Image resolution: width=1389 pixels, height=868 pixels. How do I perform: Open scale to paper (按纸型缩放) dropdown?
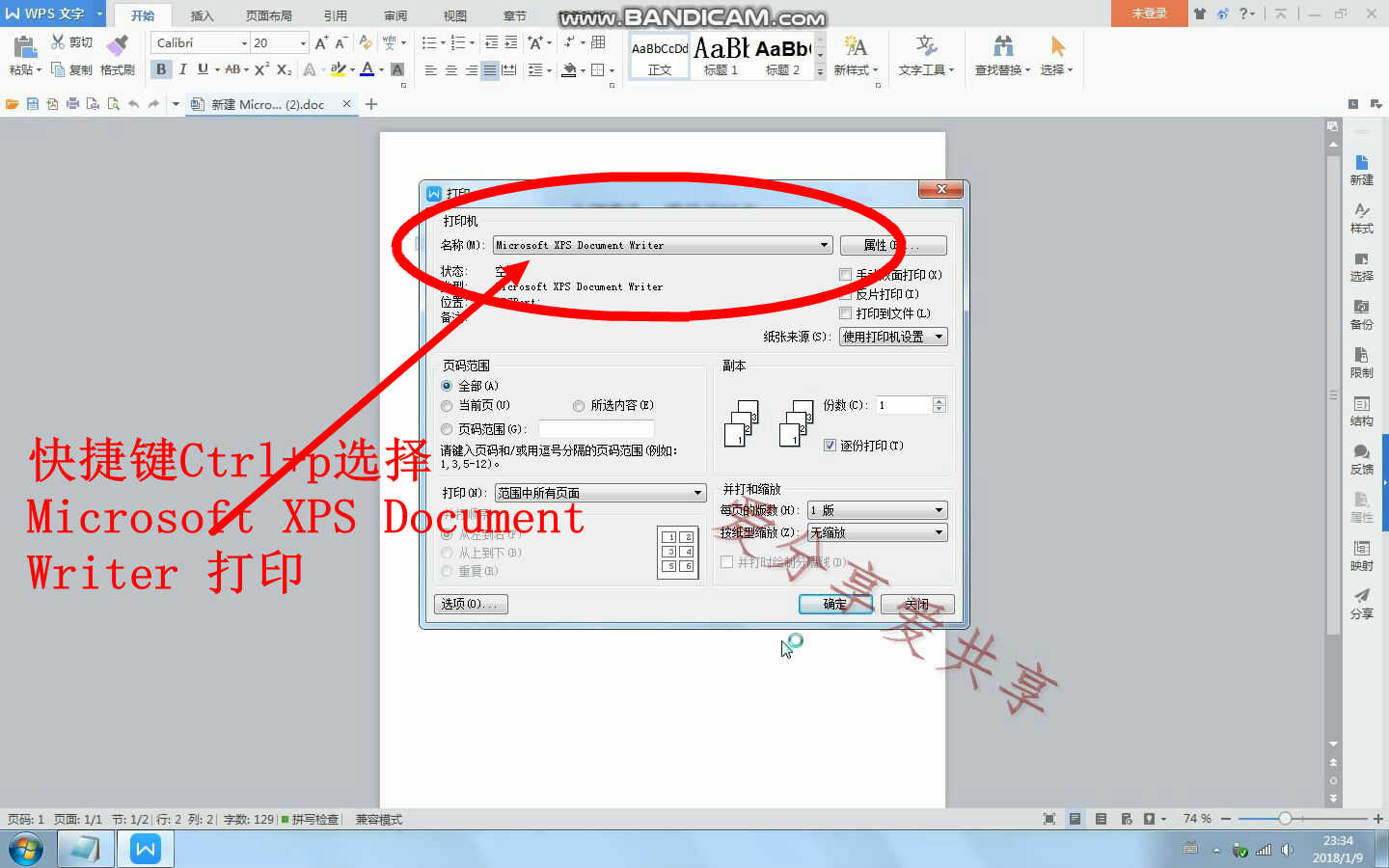click(x=878, y=532)
